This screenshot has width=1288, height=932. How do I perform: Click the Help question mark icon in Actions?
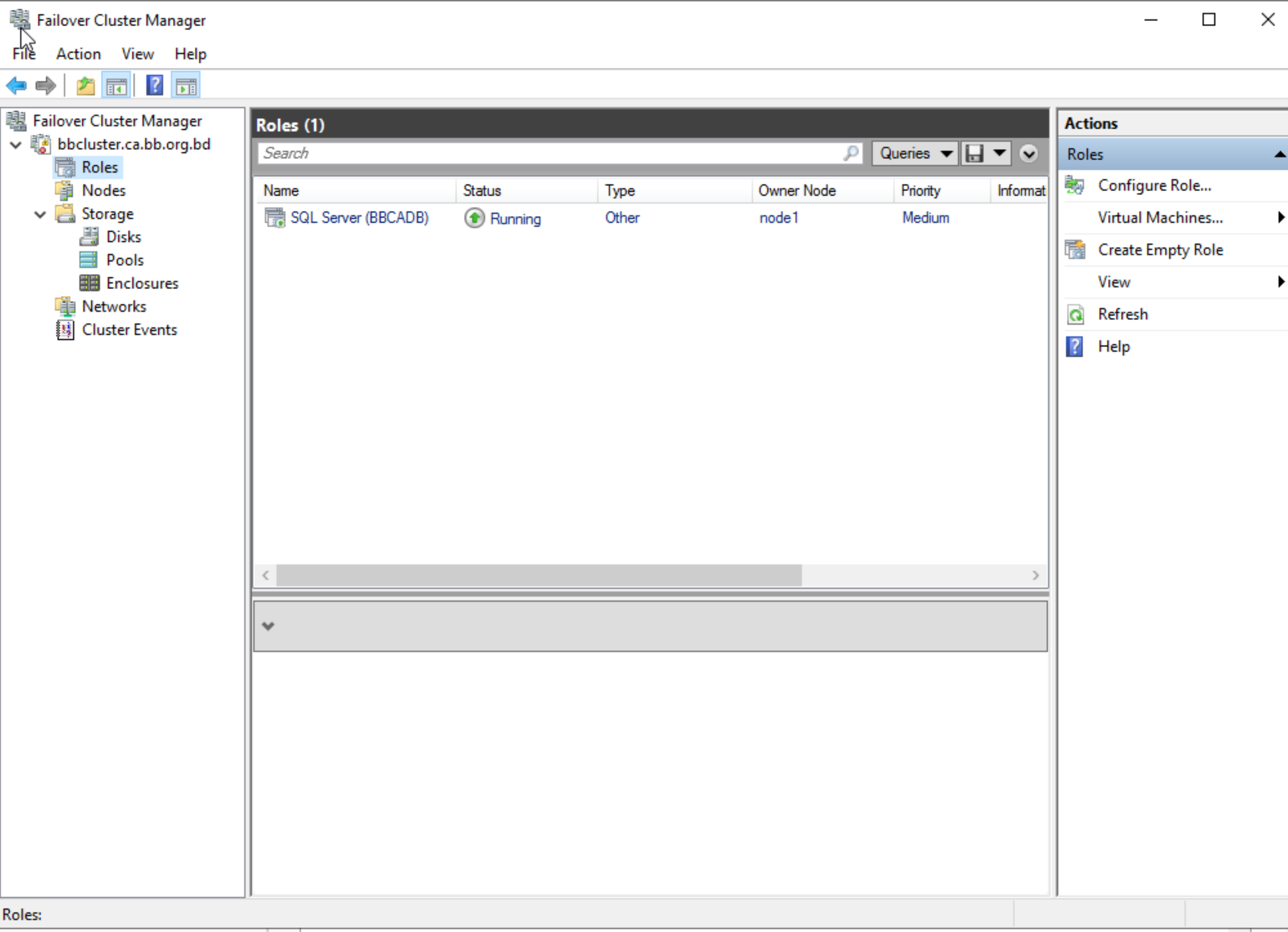click(x=1074, y=346)
